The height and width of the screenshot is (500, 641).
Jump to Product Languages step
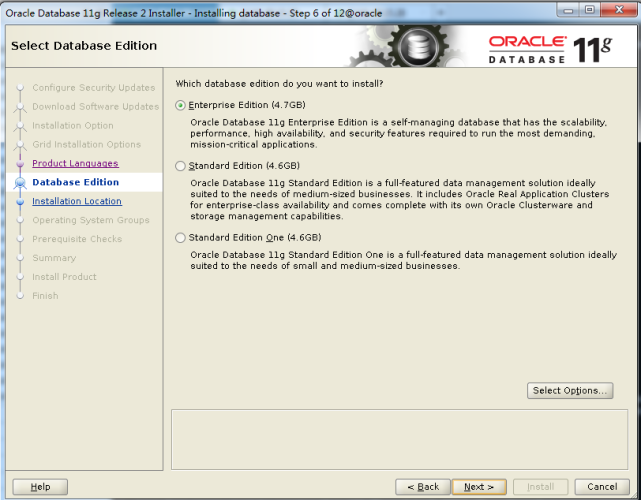(75, 164)
